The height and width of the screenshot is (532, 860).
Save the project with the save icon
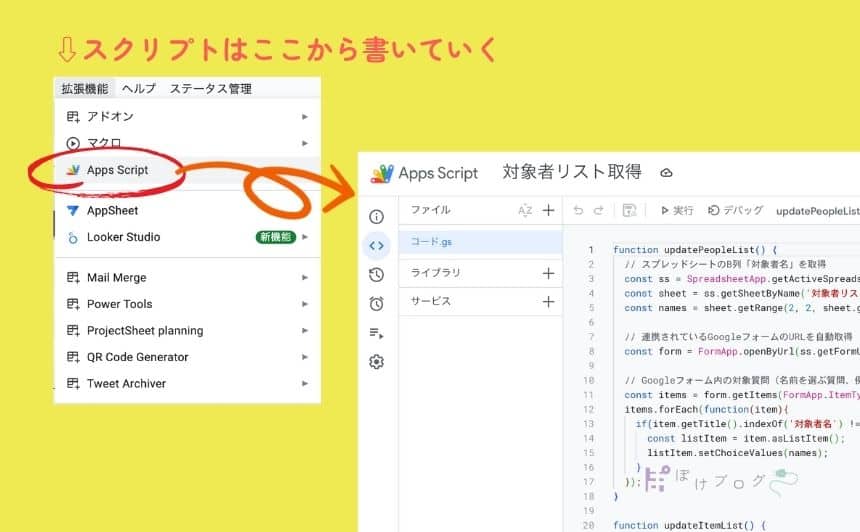tap(630, 210)
